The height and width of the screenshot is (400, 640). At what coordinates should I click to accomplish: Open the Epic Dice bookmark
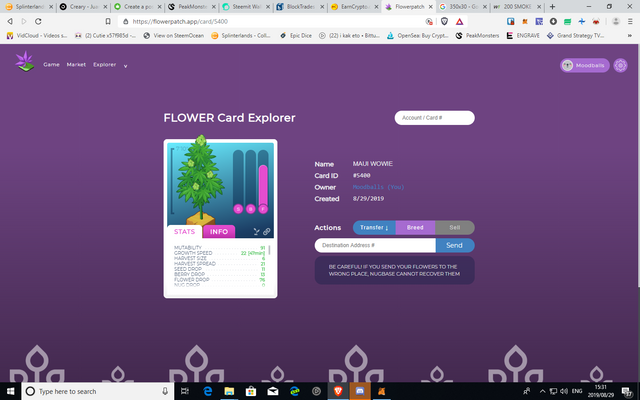296,36
